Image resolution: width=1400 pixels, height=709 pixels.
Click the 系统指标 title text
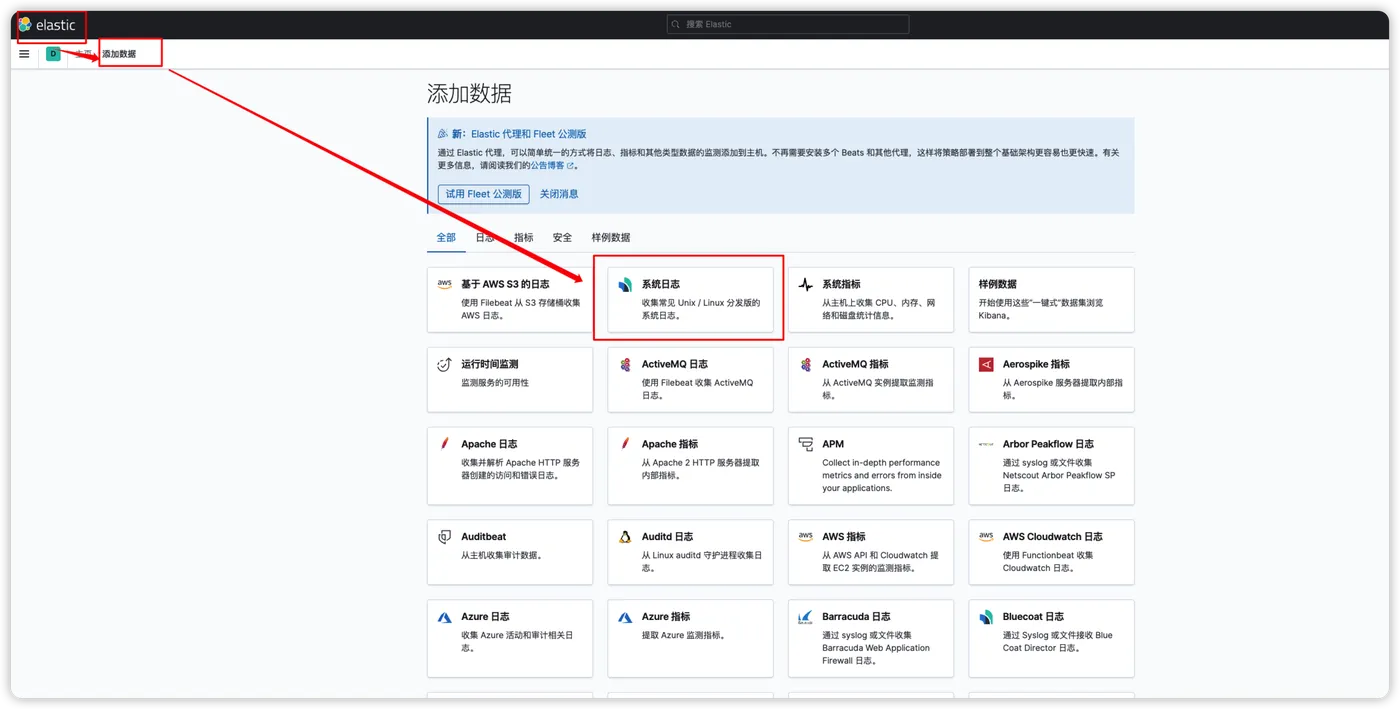click(x=841, y=284)
